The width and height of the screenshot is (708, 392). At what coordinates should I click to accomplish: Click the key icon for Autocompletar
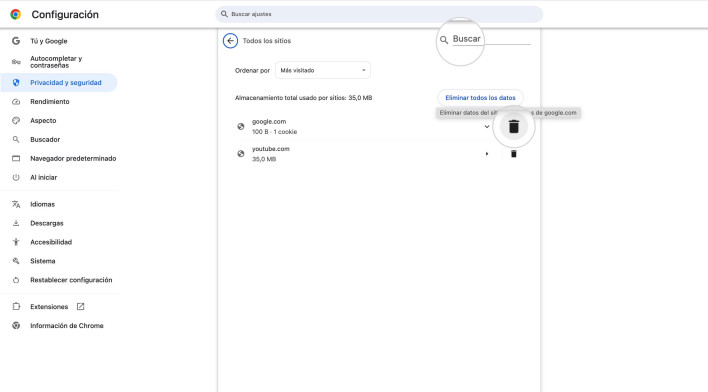coord(16,62)
